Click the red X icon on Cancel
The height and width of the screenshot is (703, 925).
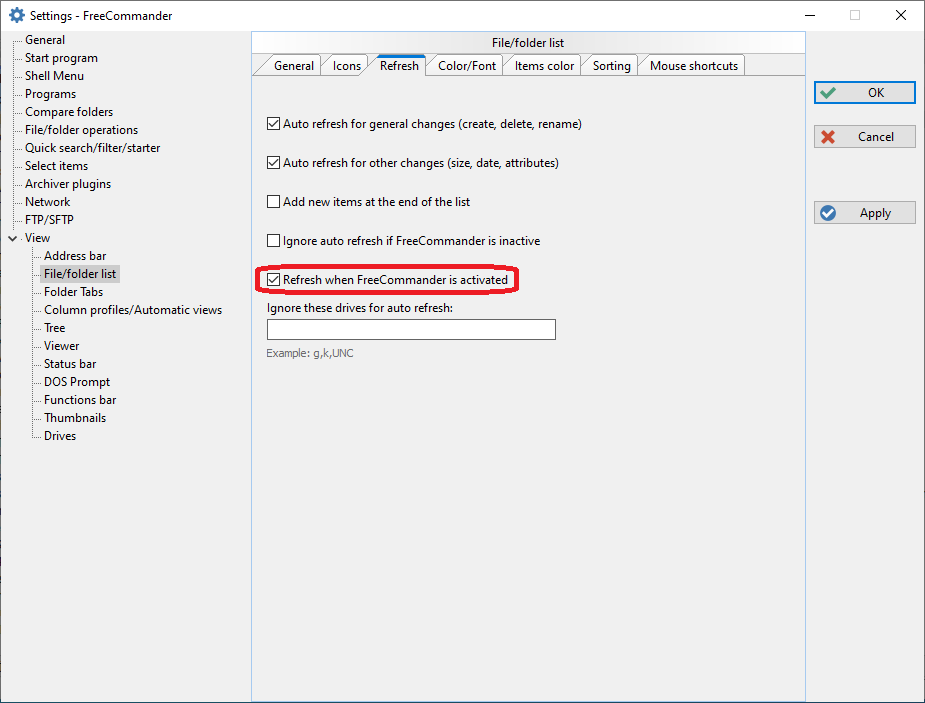pos(828,137)
